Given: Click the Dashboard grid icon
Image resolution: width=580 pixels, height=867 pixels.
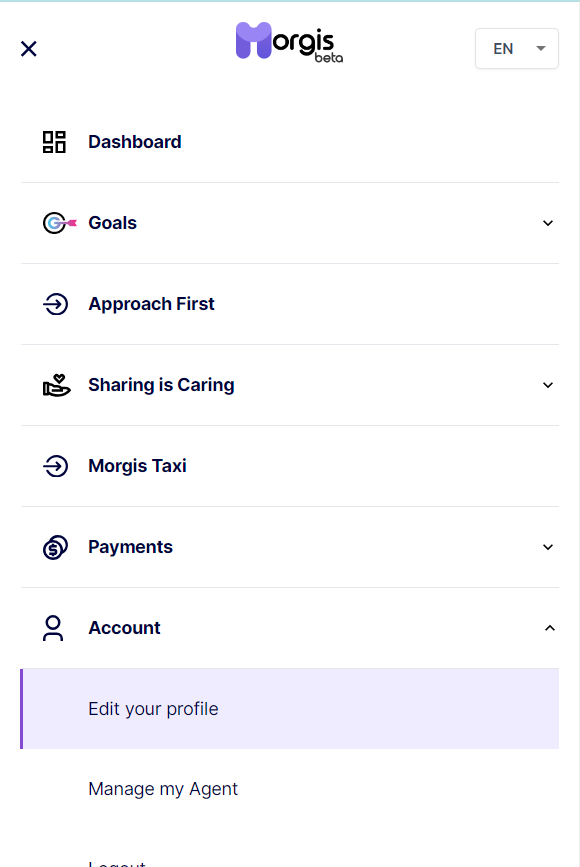Looking at the screenshot, I should coord(54,142).
